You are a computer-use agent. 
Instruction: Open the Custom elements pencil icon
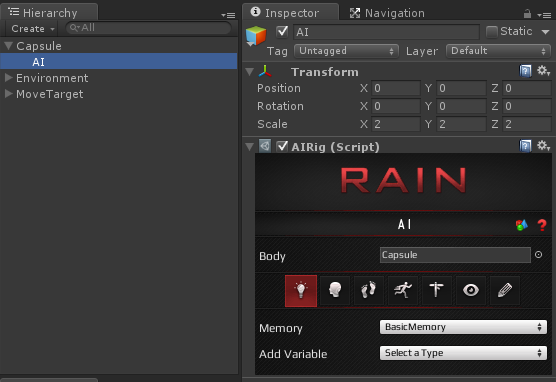[x=505, y=290]
